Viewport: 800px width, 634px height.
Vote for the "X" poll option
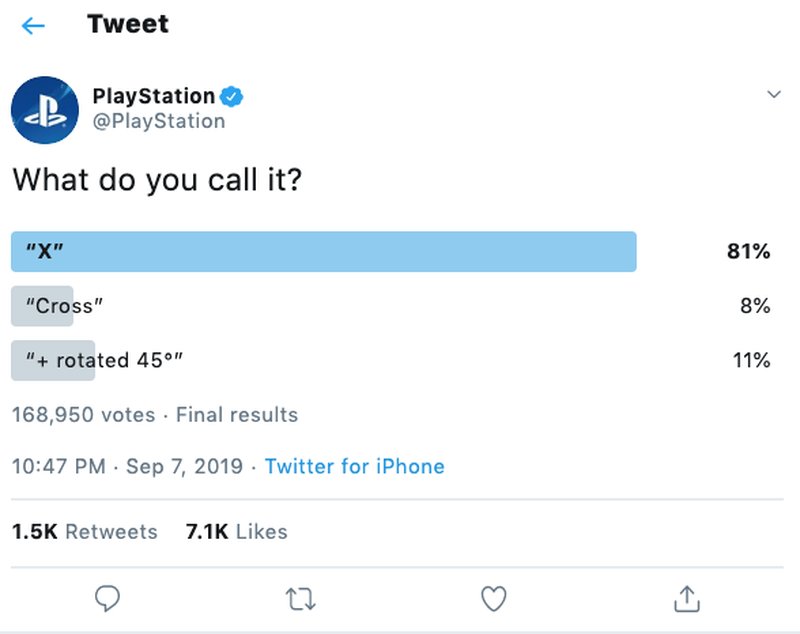click(325, 251)
